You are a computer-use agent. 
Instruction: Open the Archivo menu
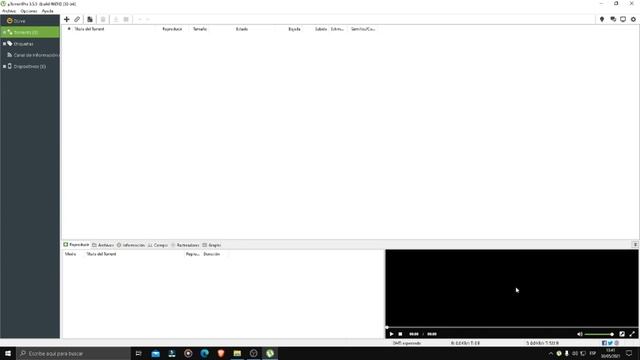tap(9, 11)
